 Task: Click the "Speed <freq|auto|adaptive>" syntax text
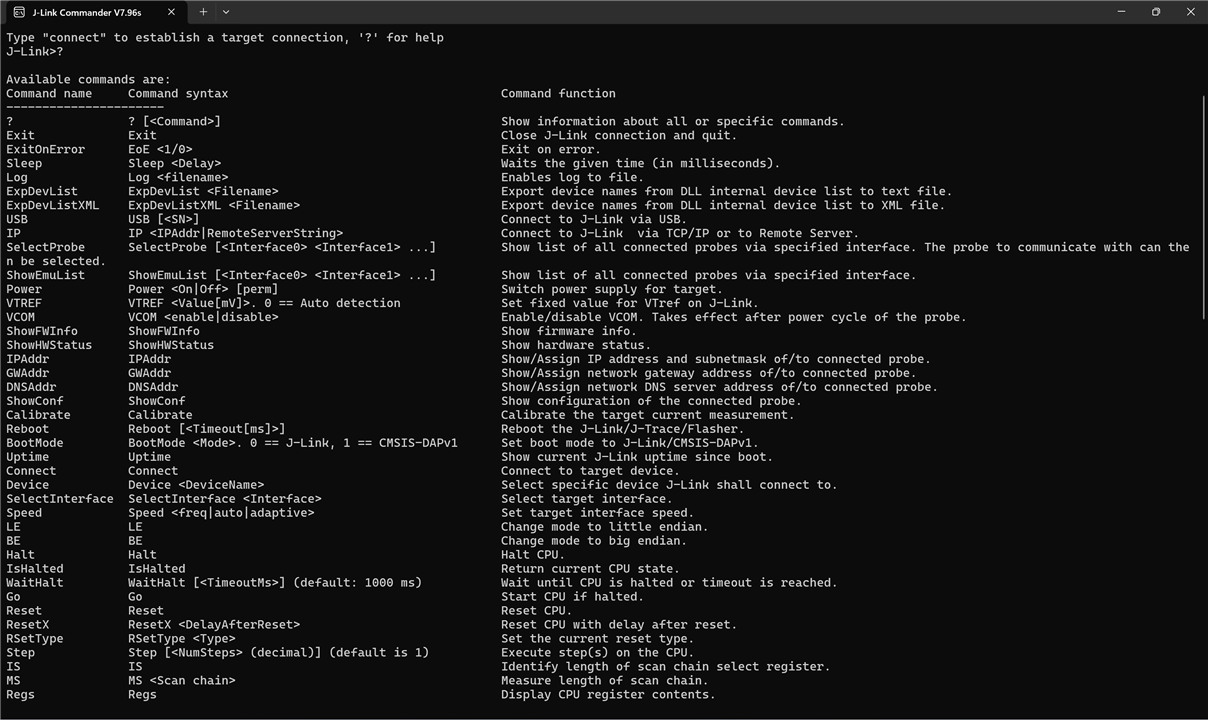tap(221, 513)
